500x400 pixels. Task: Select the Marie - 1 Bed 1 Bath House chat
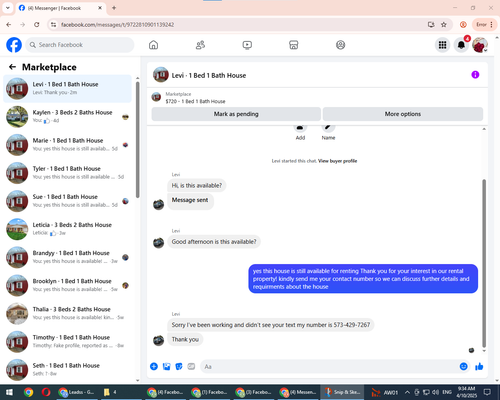pos(67,145)
